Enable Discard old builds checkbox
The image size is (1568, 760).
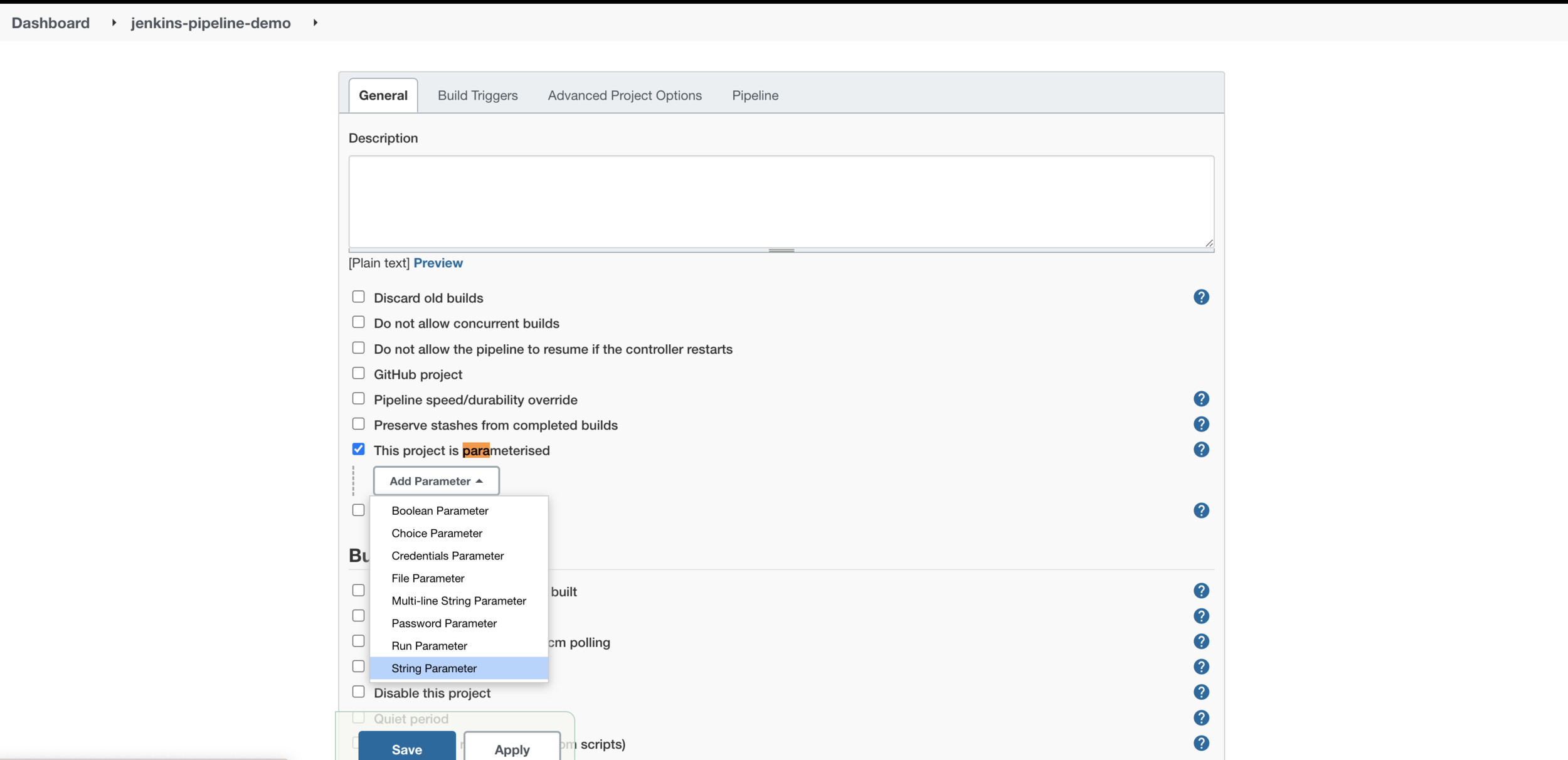358,297
